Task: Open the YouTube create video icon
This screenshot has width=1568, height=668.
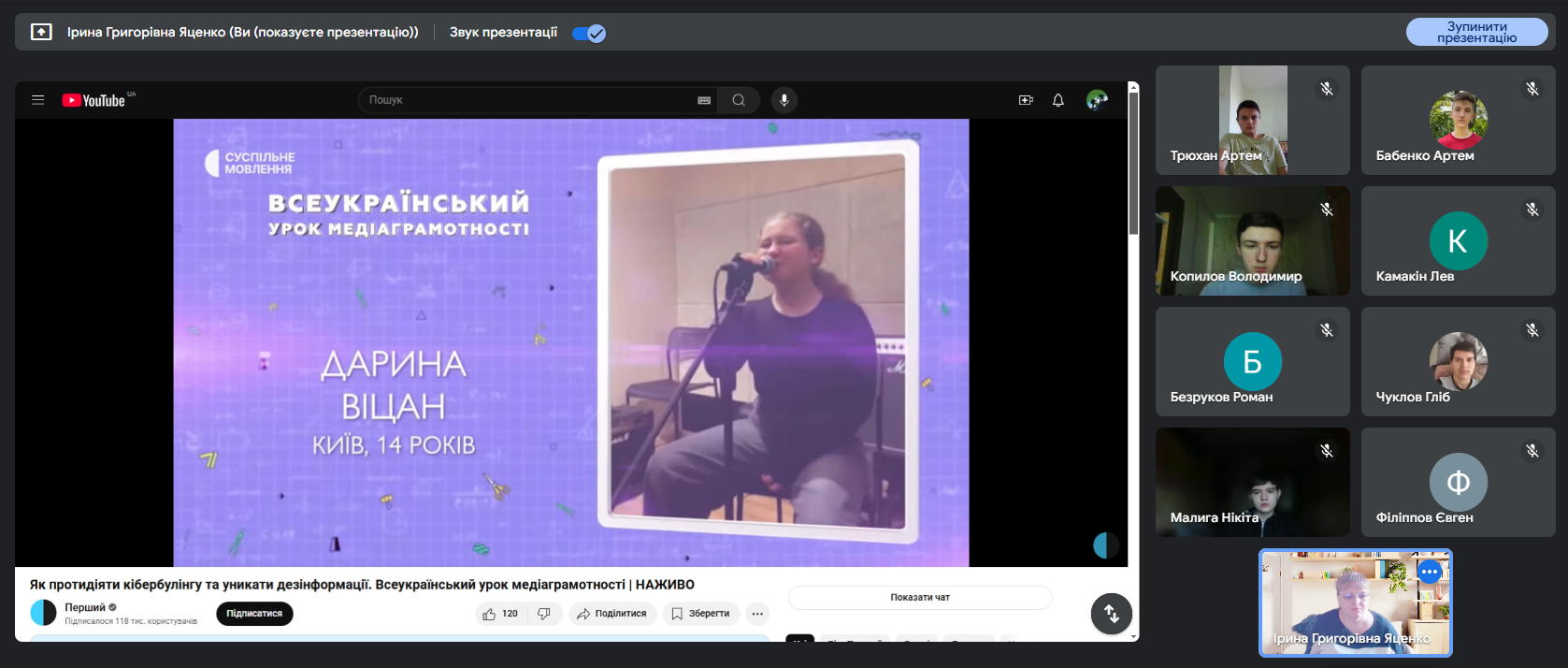Action: (1026, 100)
